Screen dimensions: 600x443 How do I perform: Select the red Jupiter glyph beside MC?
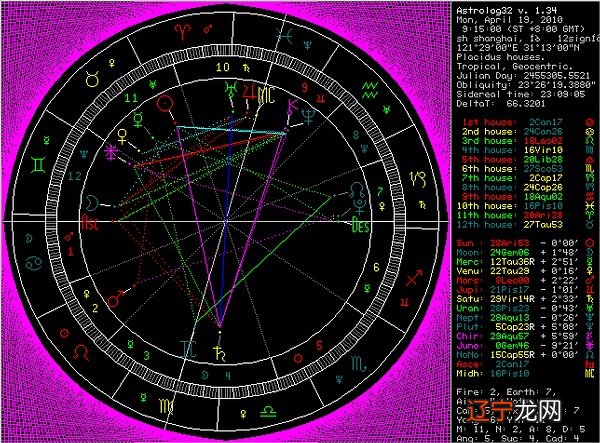(x=249, y=92)
